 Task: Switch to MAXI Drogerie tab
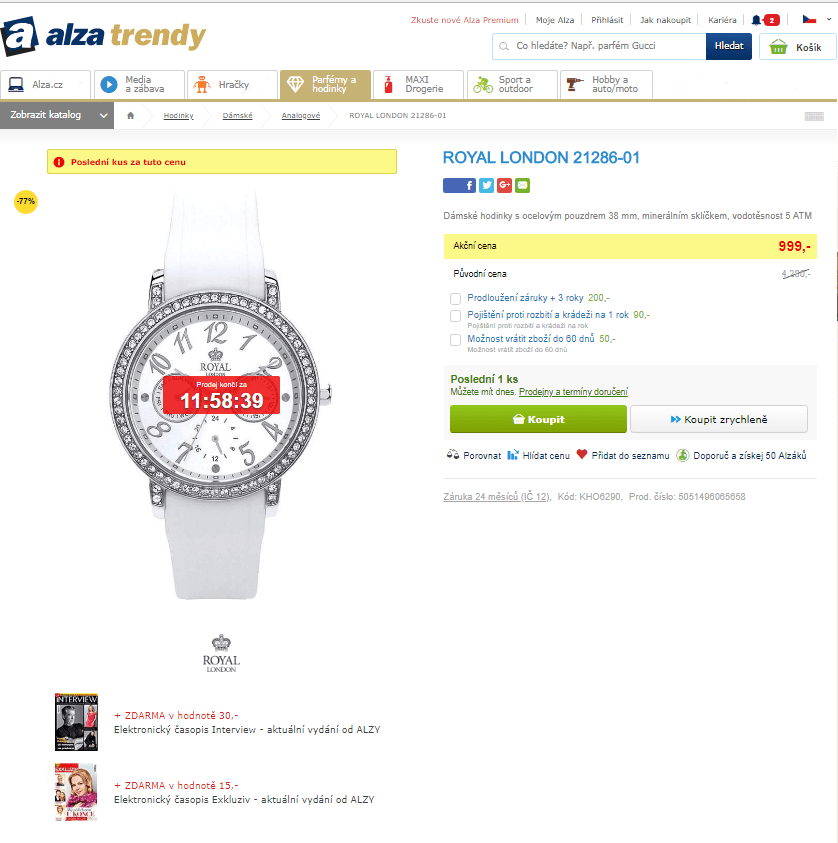click(x=418, y=84)
